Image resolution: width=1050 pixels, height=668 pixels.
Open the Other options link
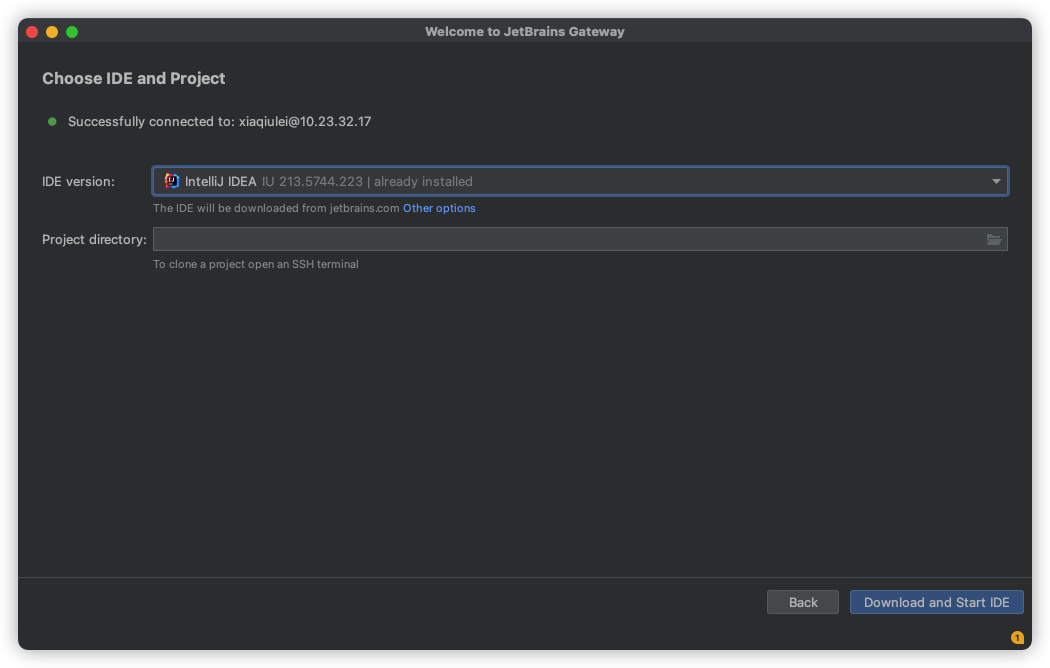click(x=439, y=208)
